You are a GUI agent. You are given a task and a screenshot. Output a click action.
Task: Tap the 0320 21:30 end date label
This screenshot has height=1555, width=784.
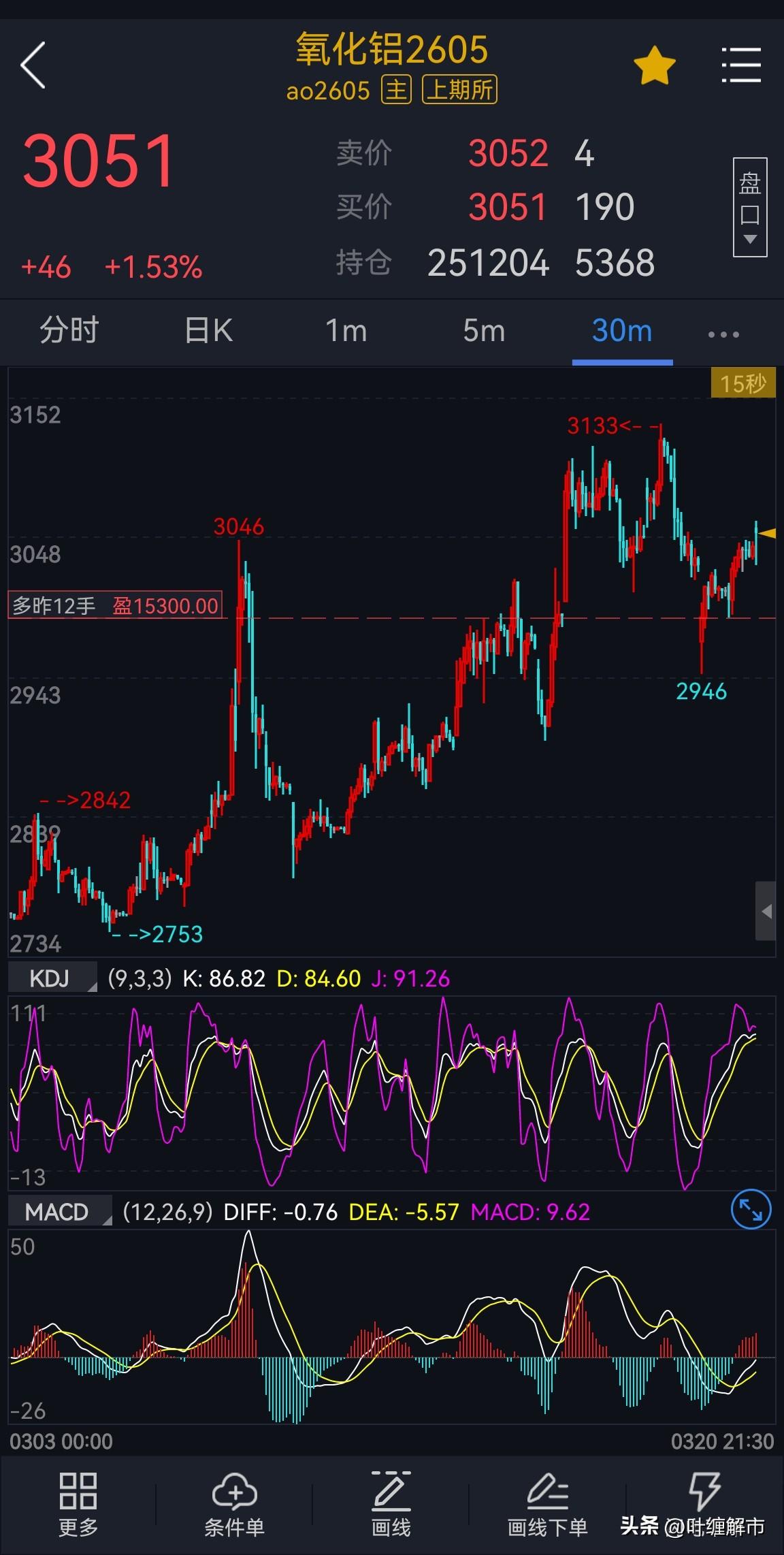722,1441
